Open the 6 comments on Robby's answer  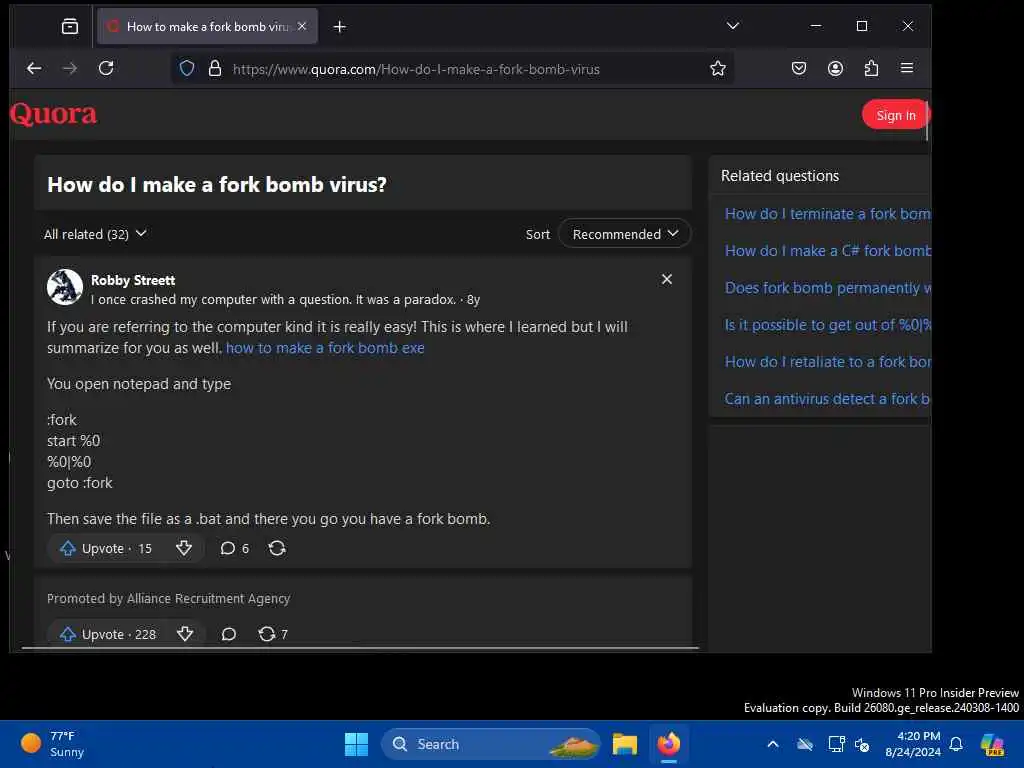(234, 549)
